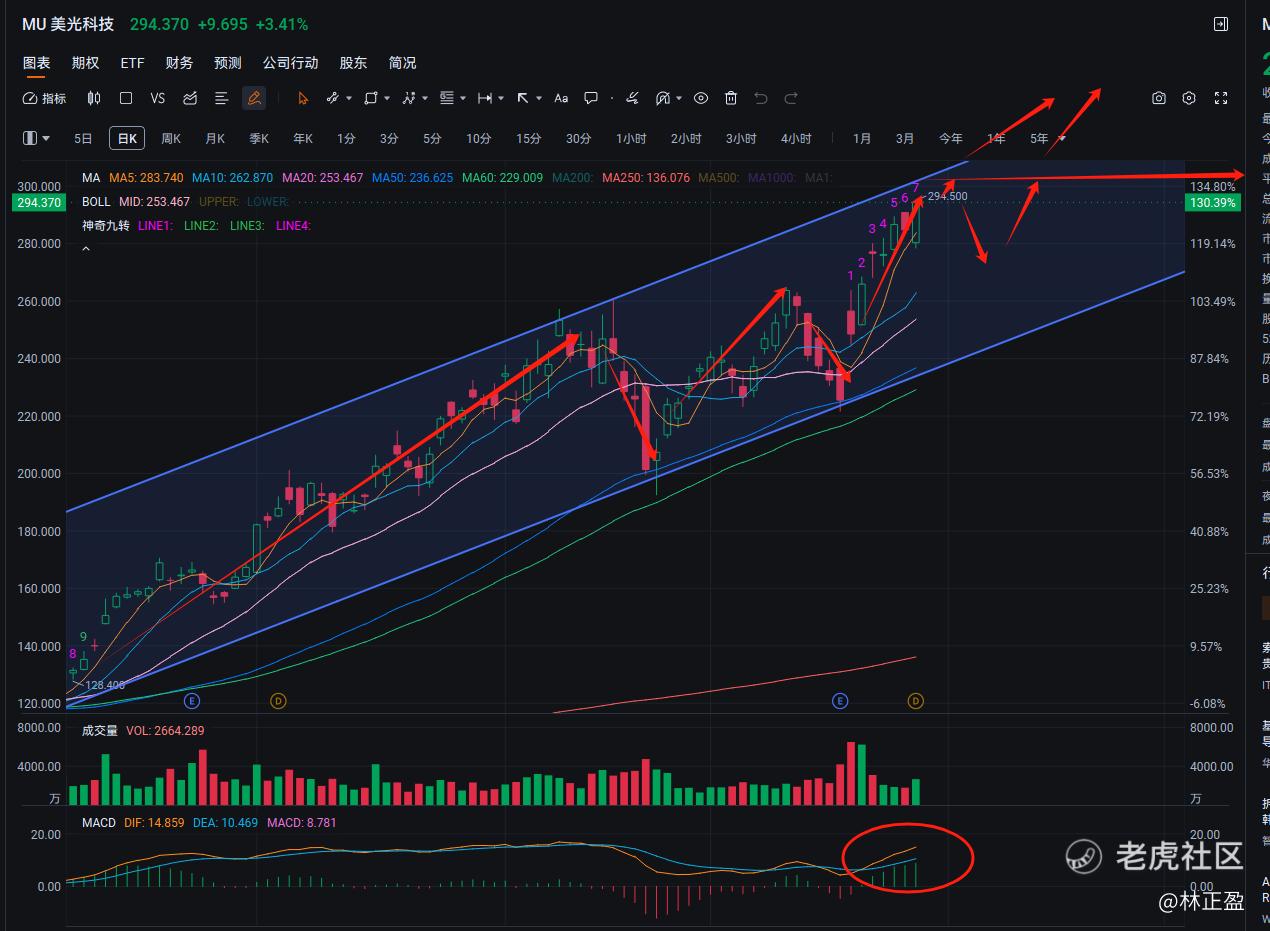This screenshot has height=931, width=1270.
Task: Select the candlestick chart type icon
Action: click(94, 98)
